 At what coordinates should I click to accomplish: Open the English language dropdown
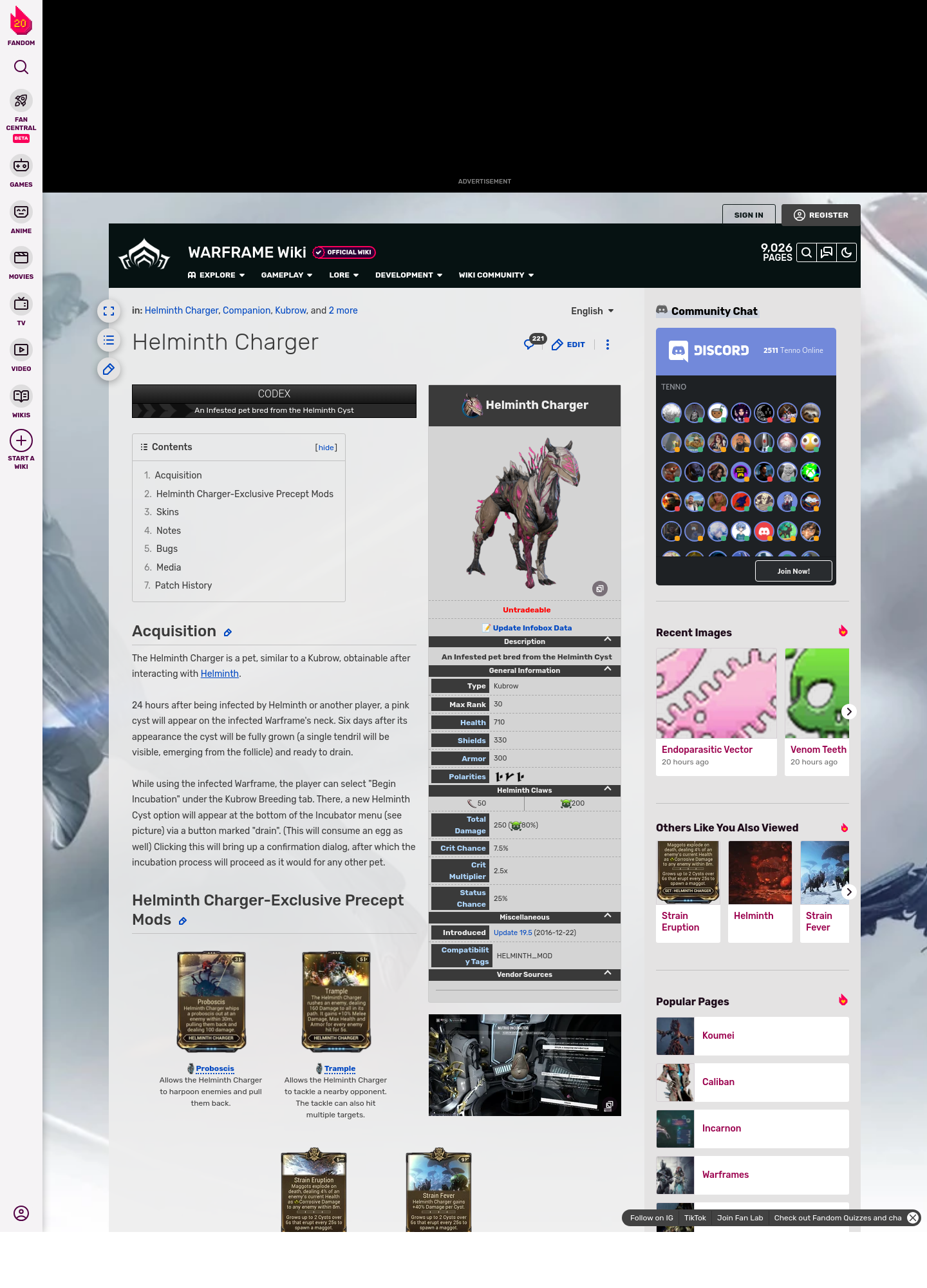click(592, 311)
